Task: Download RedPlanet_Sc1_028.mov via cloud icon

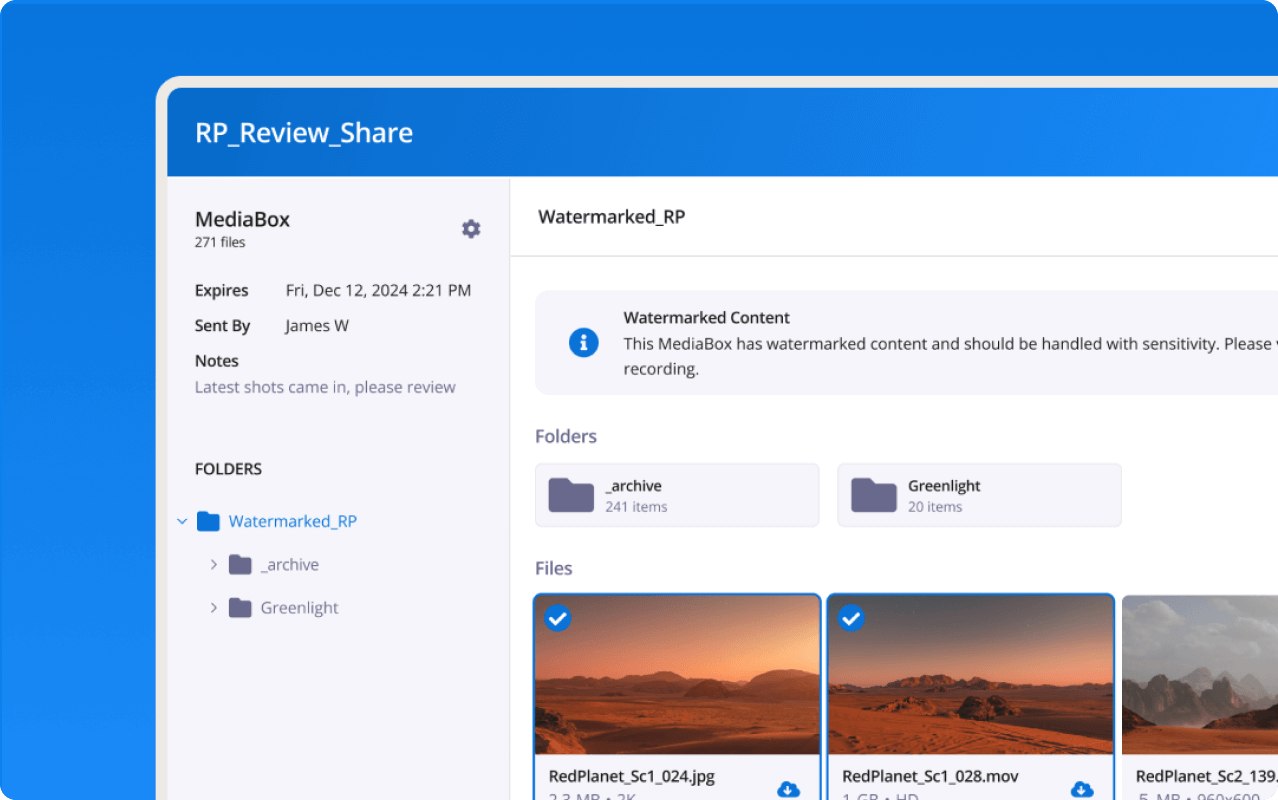Action: 1081,789
